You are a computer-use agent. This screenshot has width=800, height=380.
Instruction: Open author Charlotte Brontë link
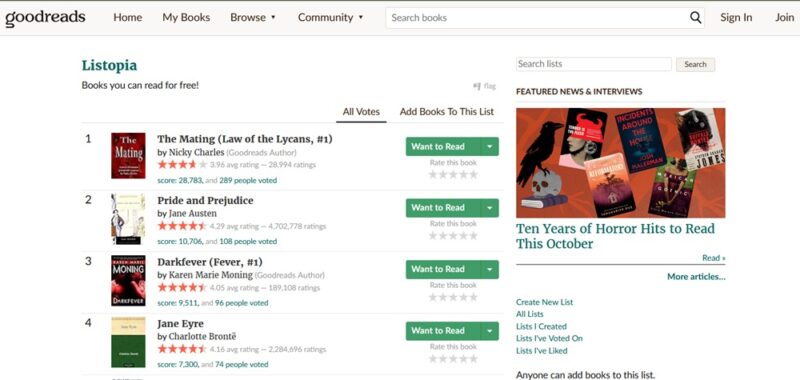tap(202, 337)
